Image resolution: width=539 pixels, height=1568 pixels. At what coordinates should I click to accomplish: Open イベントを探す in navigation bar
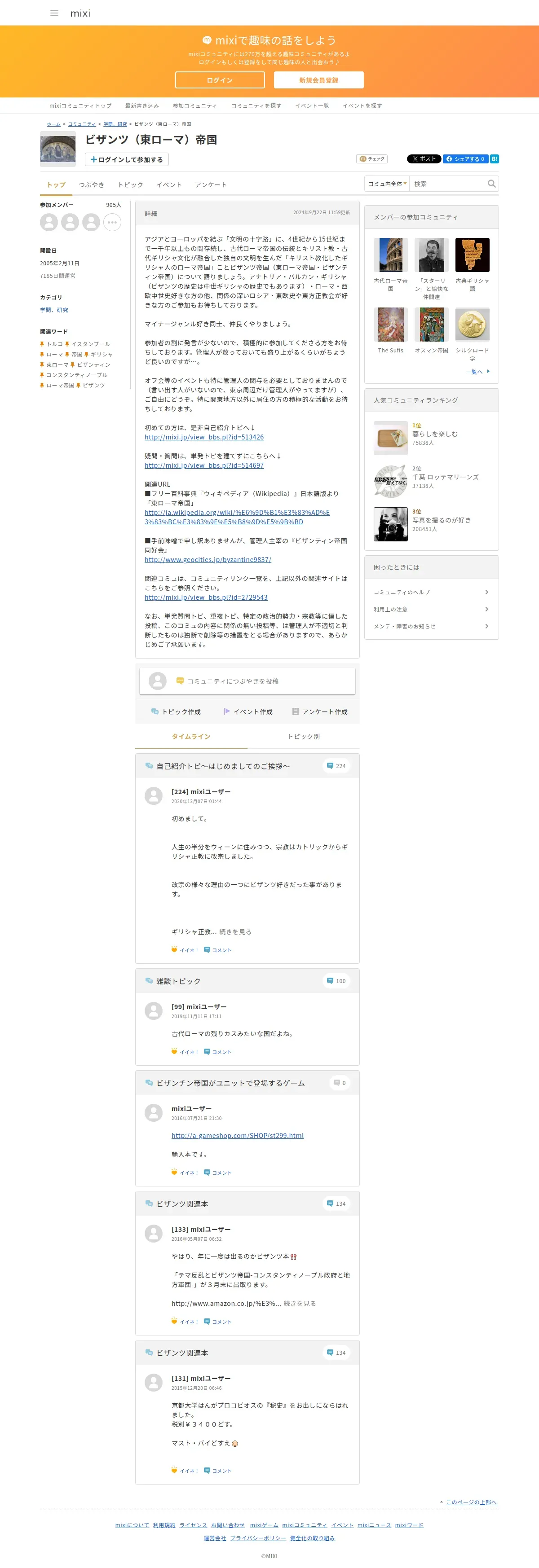click(362, 106)
